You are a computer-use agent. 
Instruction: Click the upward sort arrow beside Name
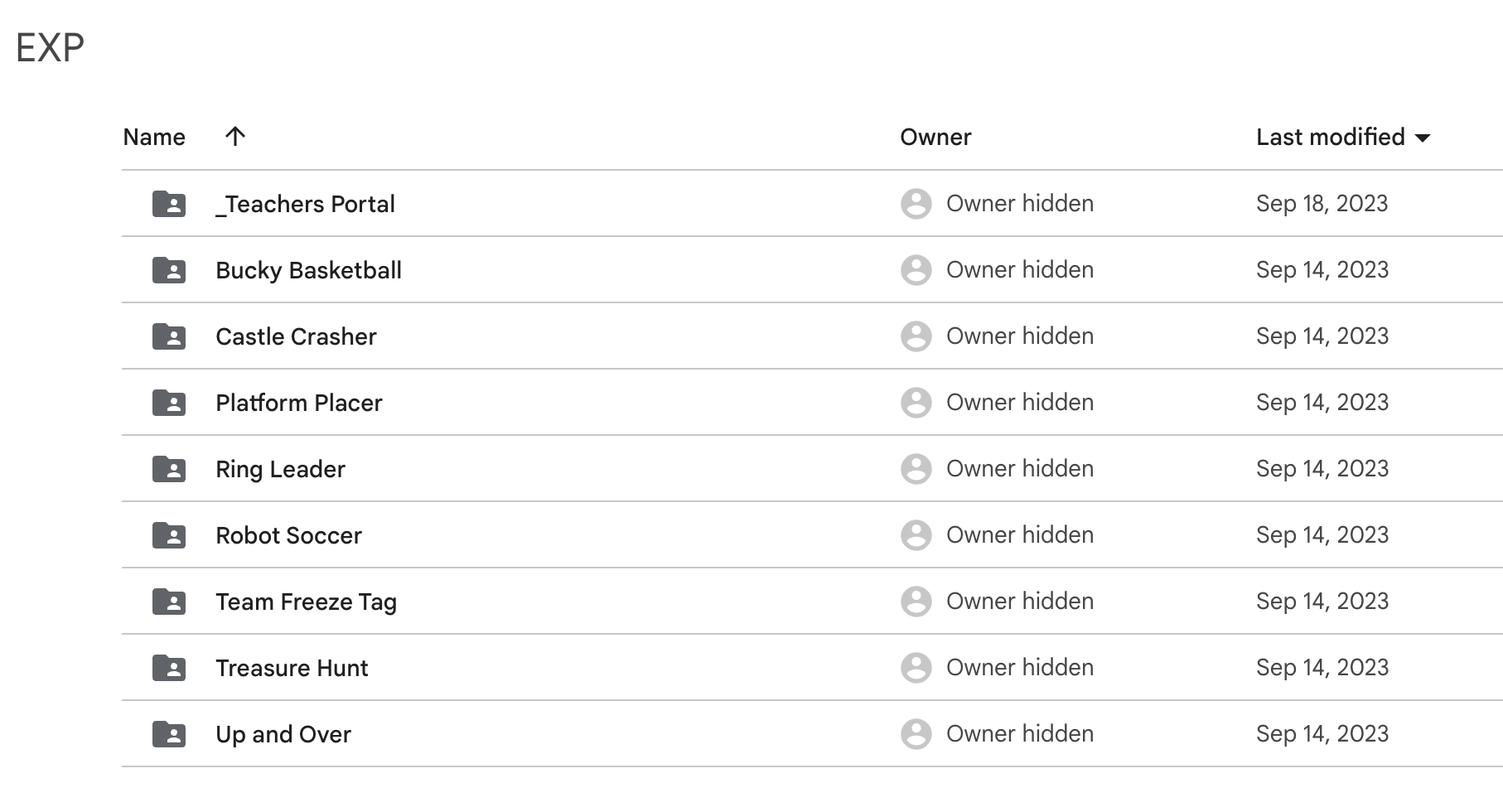235,136
